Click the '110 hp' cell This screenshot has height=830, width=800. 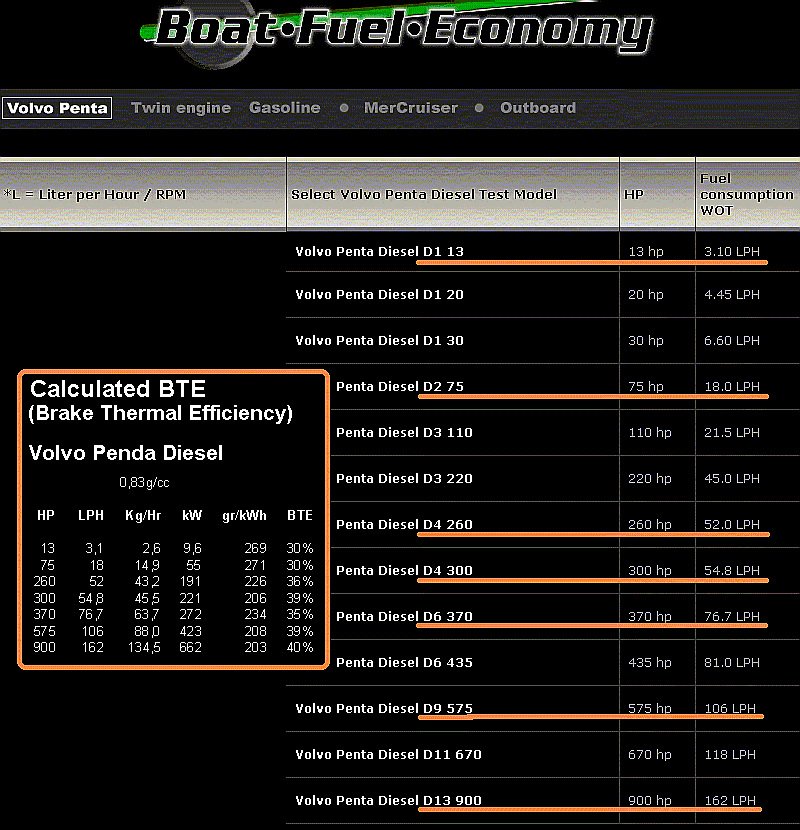click(x=650, y=432)
